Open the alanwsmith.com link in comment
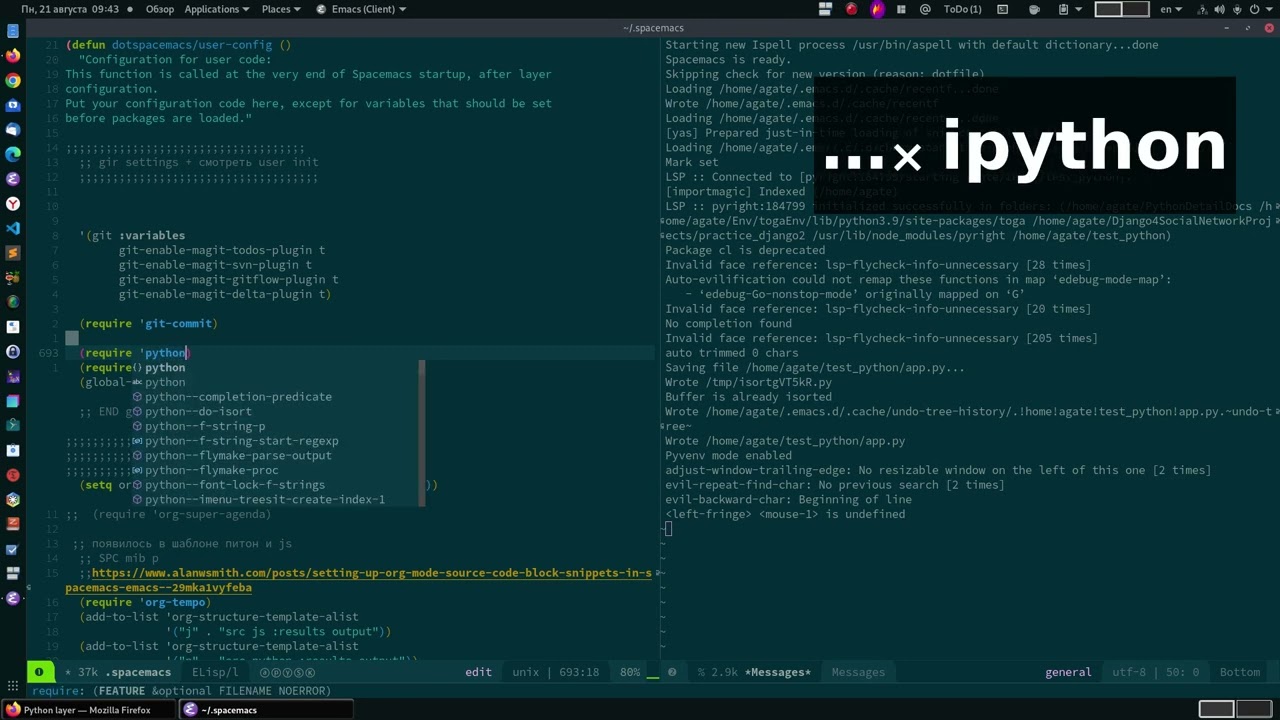This screenshot has height=720, width=1280. [358, 580]
